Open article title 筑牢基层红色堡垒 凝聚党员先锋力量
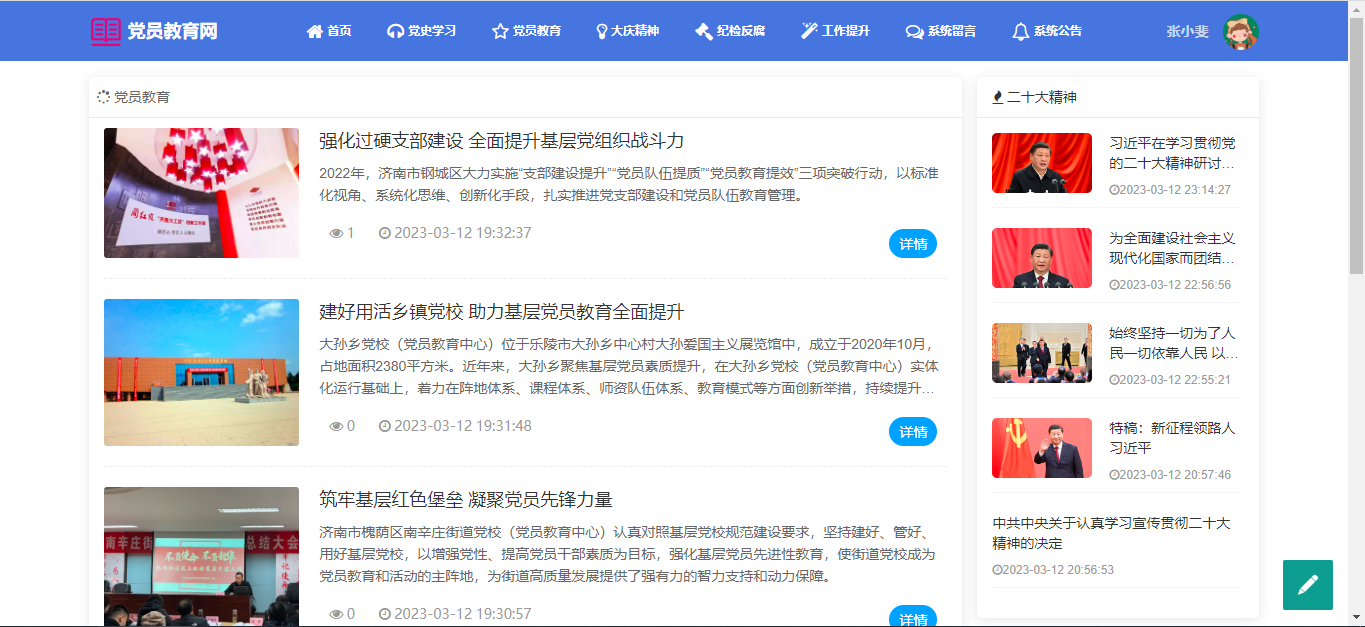 [x=466, y=500]
